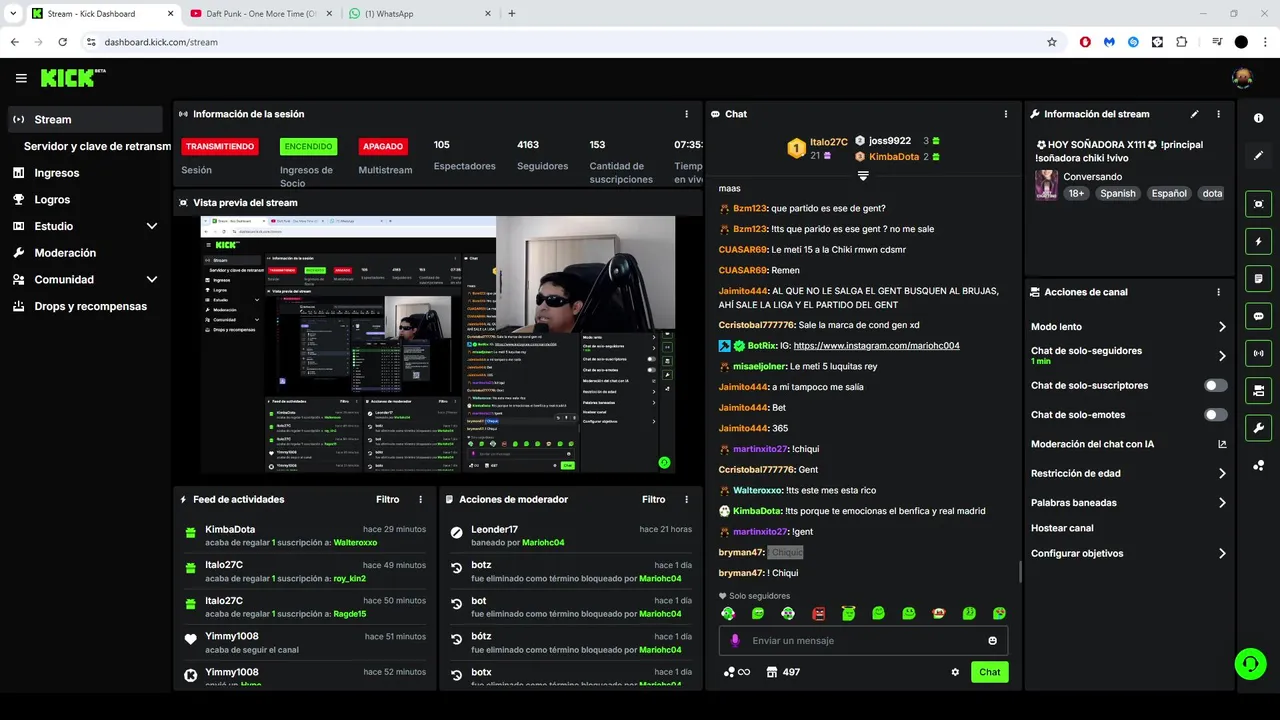The width and height of the screenshot is (1280, 720).
Task: Click Hostear canal
Action: tap(1062, 528)
